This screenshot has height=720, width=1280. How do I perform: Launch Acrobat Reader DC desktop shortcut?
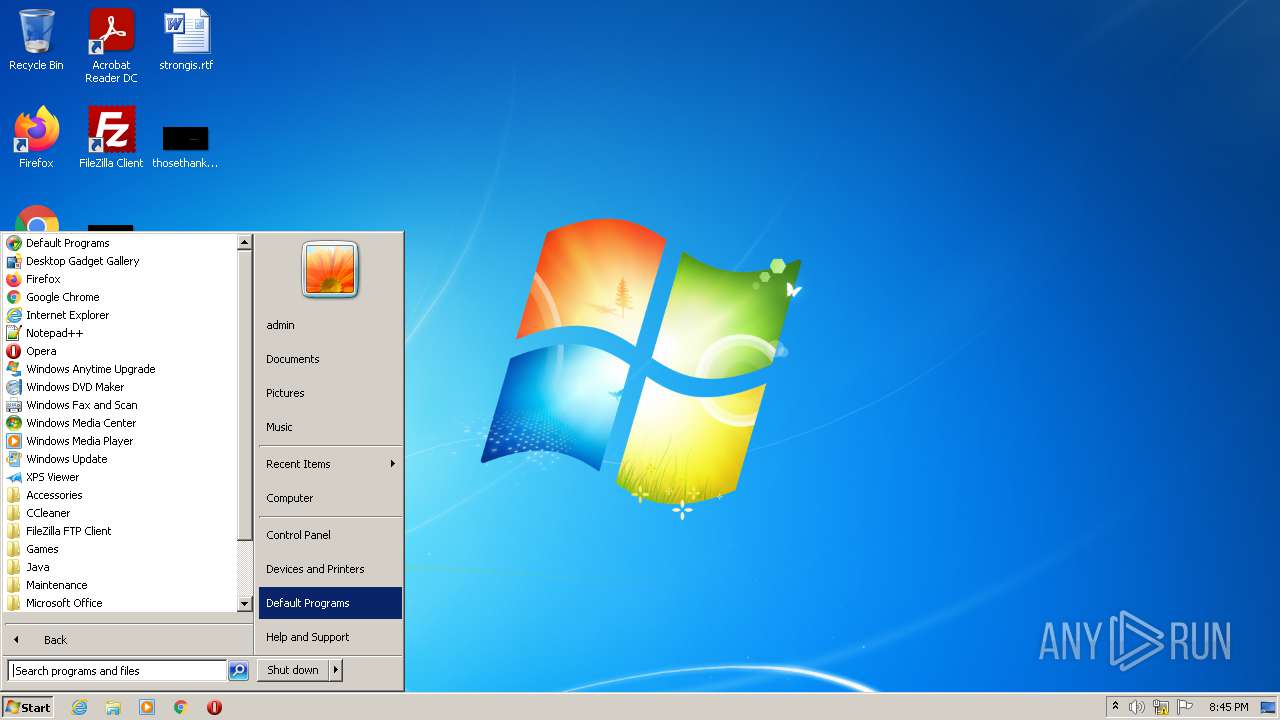[x=111, y=46]
